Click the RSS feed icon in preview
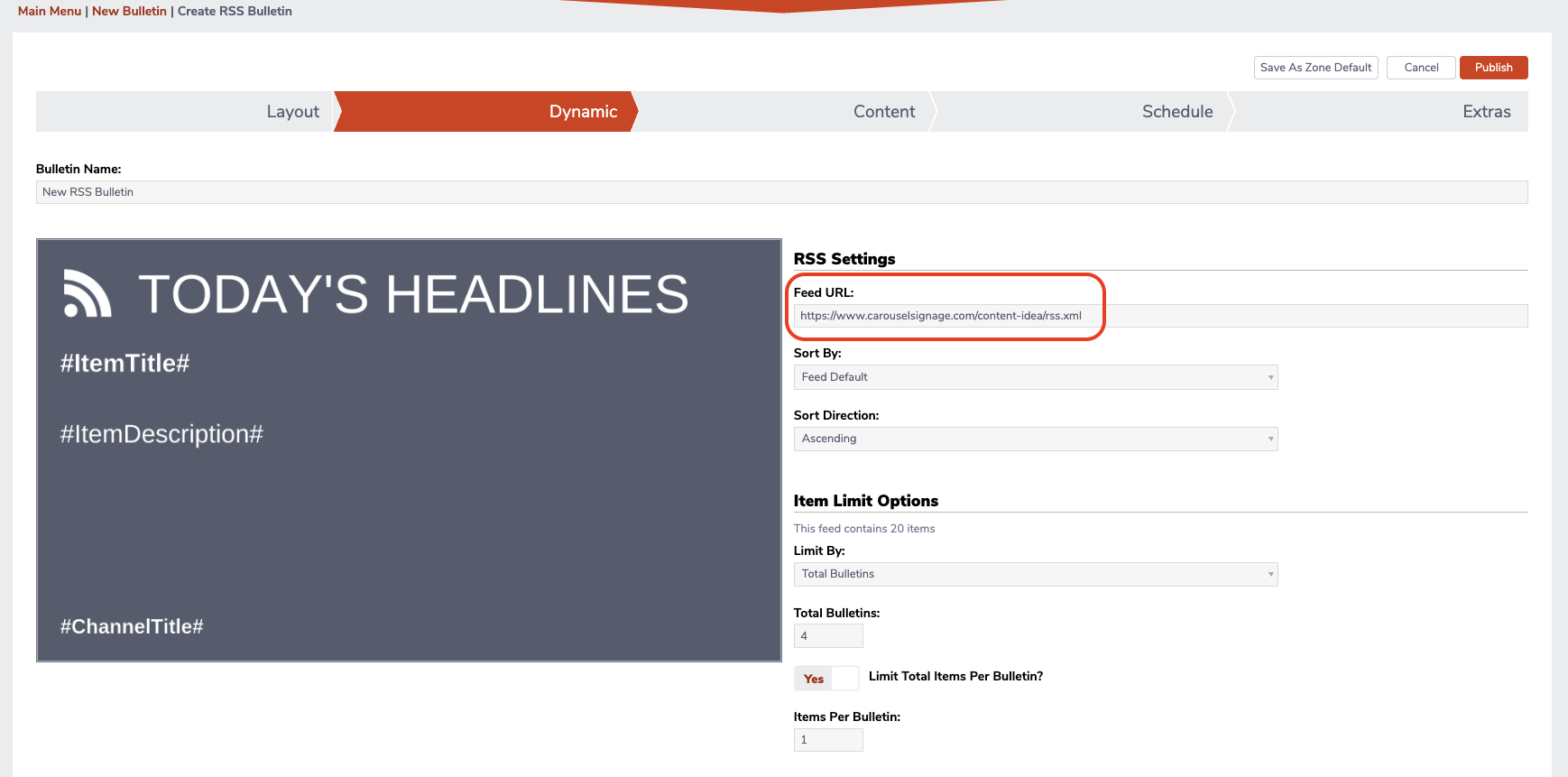Viewport: 1568px width, 777px height. pos(88,294)
